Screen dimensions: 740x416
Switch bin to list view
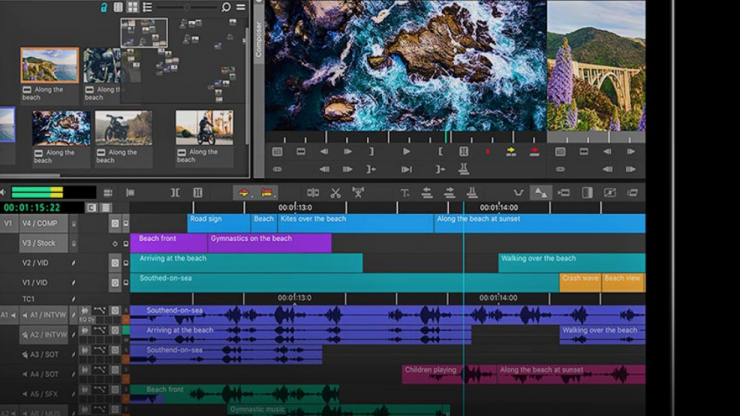pos(148,7)
